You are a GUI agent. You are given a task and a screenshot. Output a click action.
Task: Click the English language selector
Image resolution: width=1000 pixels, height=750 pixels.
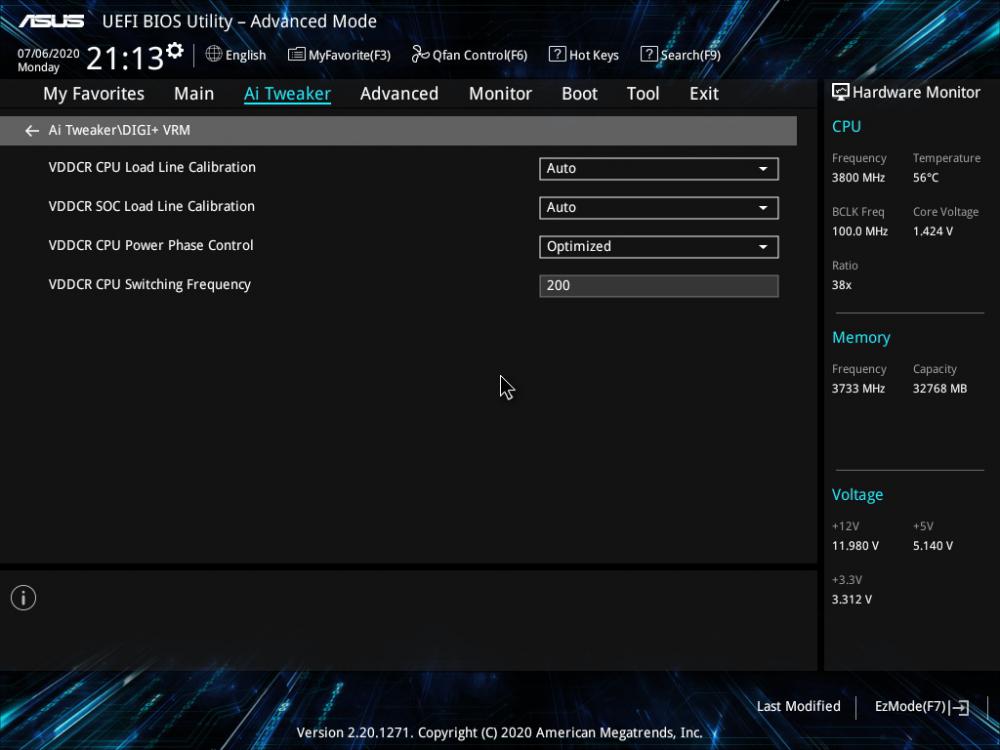point(235,55)
